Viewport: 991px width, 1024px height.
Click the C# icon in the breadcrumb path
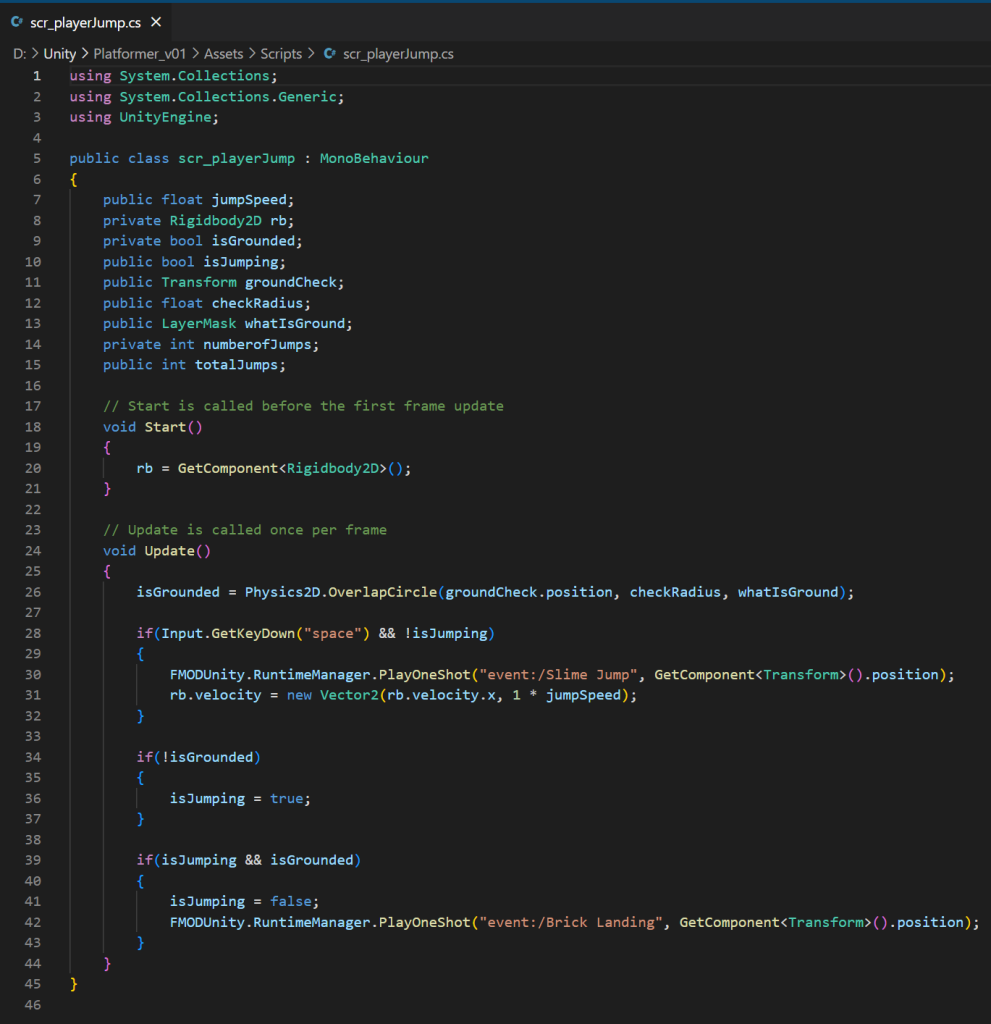tap(330, 54)
